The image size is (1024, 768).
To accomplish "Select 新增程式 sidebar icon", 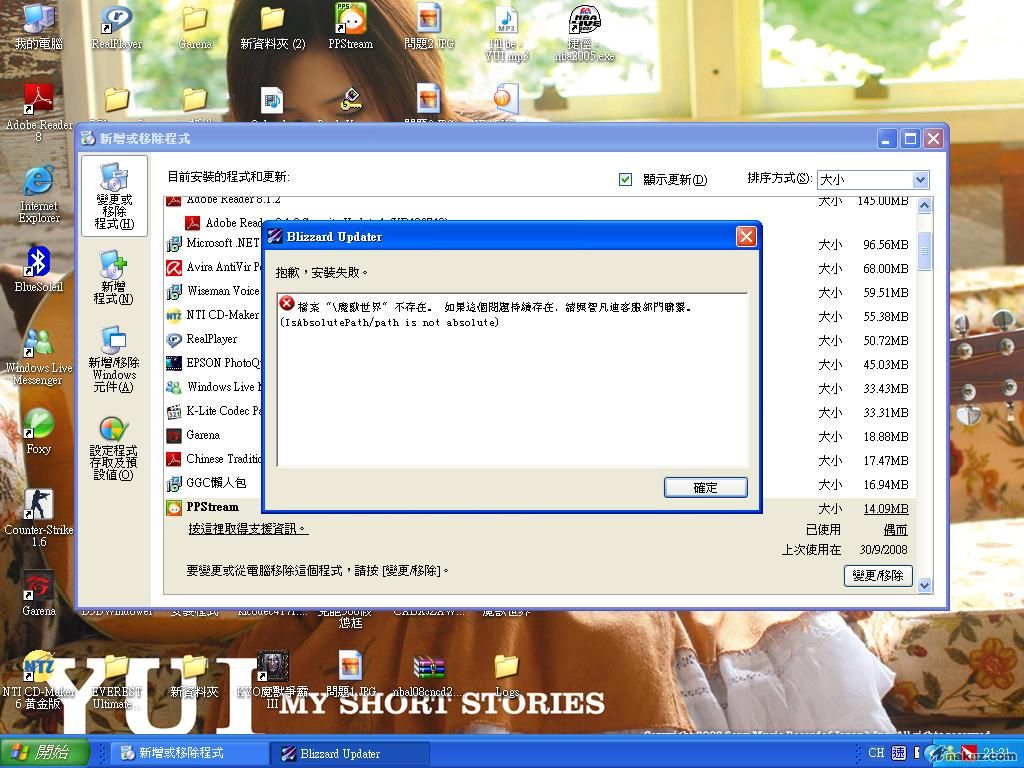I will pos(114,277).
